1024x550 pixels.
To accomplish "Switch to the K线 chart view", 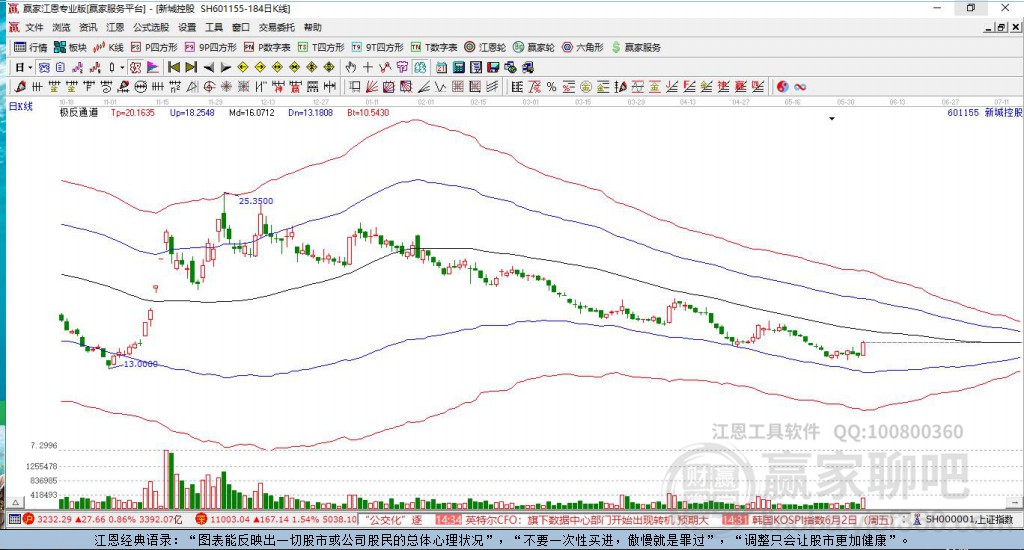I will (108, 47).
